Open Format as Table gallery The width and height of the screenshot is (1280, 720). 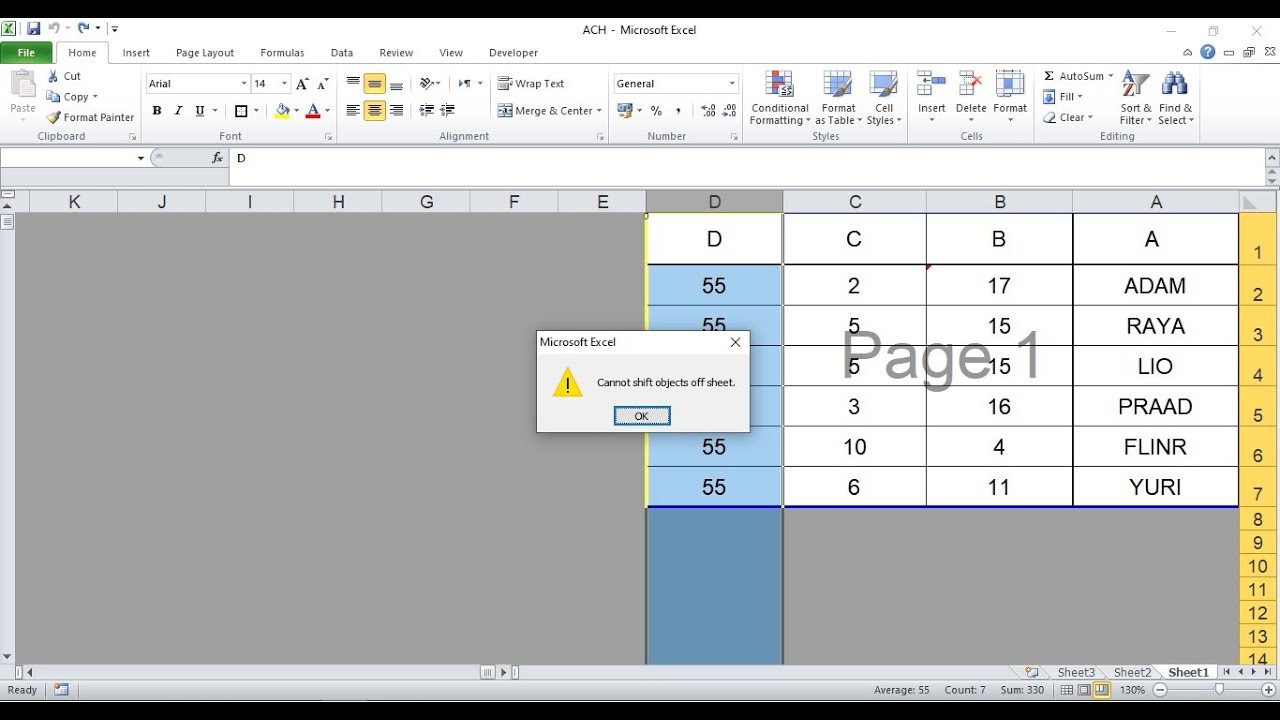838,98
